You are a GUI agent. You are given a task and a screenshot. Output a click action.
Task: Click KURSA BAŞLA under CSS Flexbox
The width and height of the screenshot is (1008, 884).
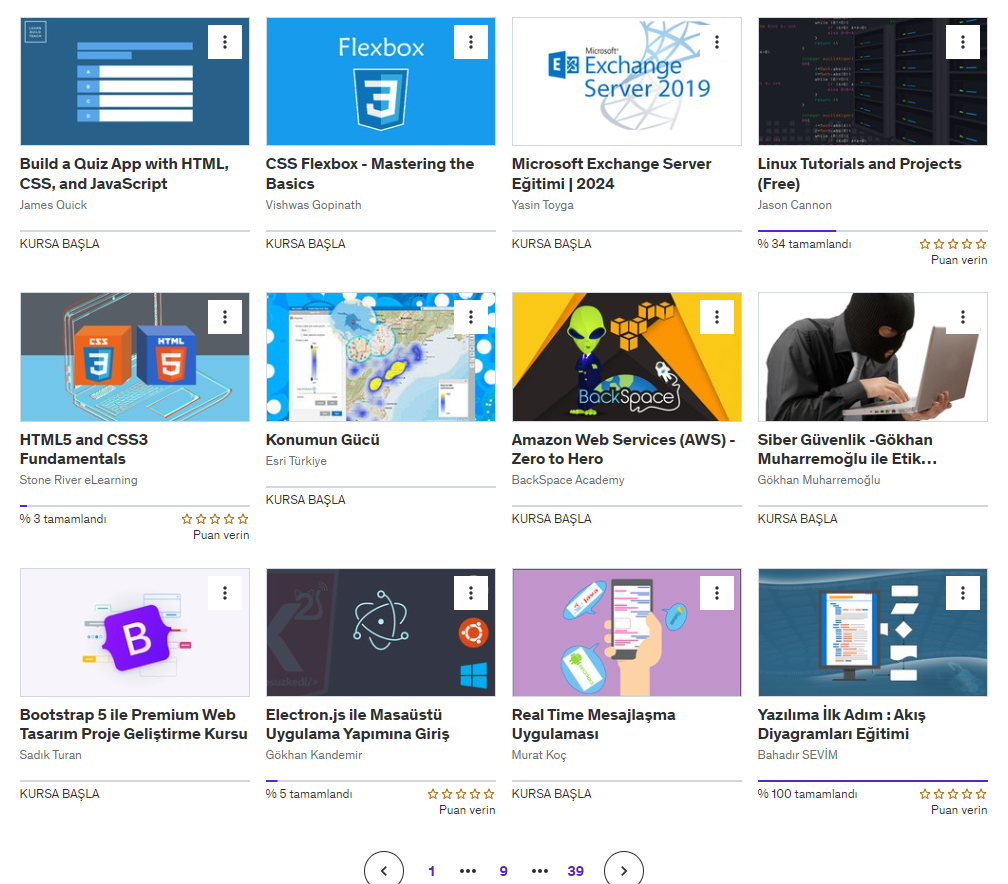[305, 244]
